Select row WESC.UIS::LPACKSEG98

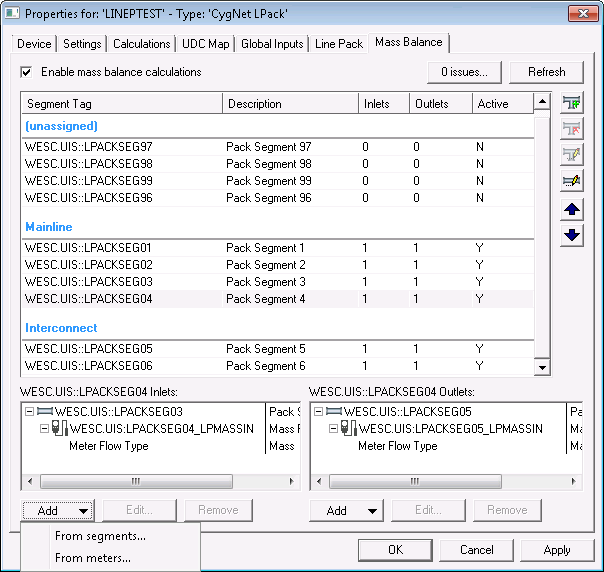(278, 164)
